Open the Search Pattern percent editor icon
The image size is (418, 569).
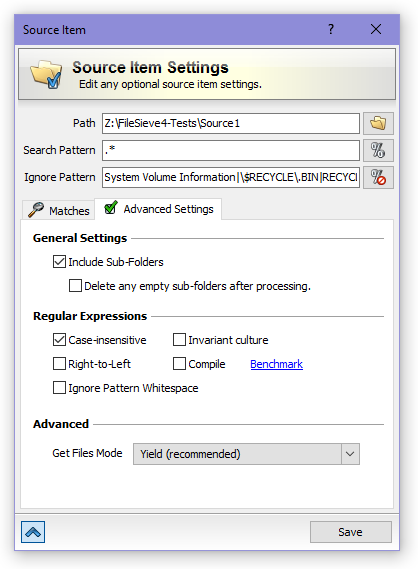click(x=378, y=150)
